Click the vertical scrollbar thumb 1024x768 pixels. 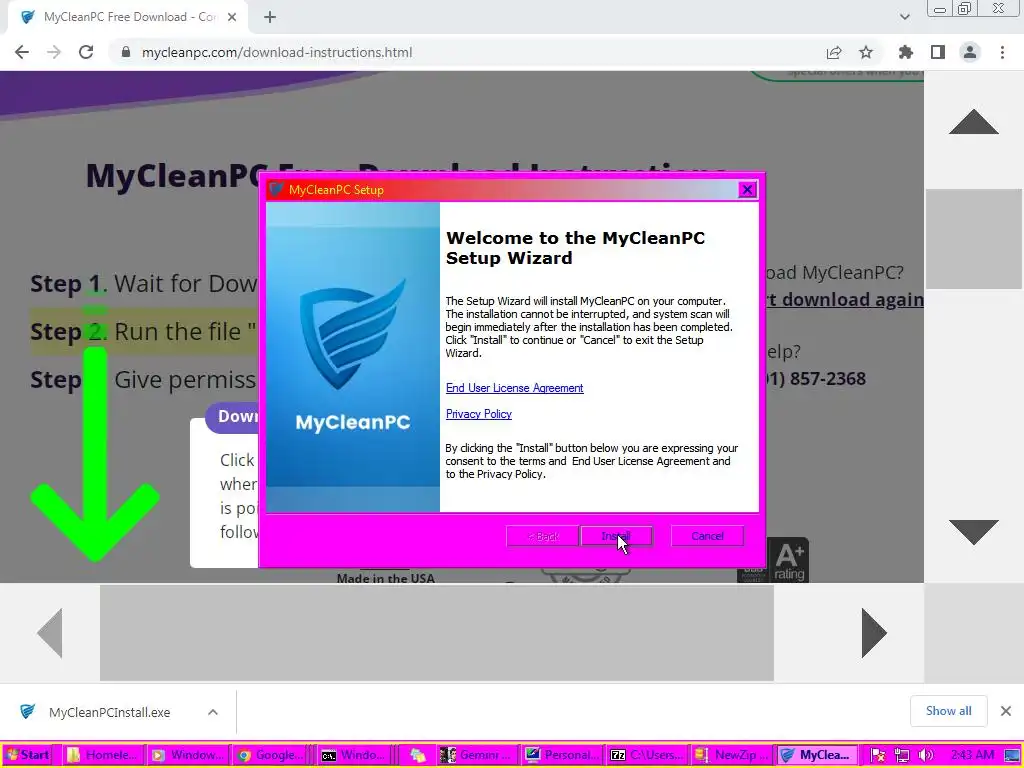tap(974, 239)
